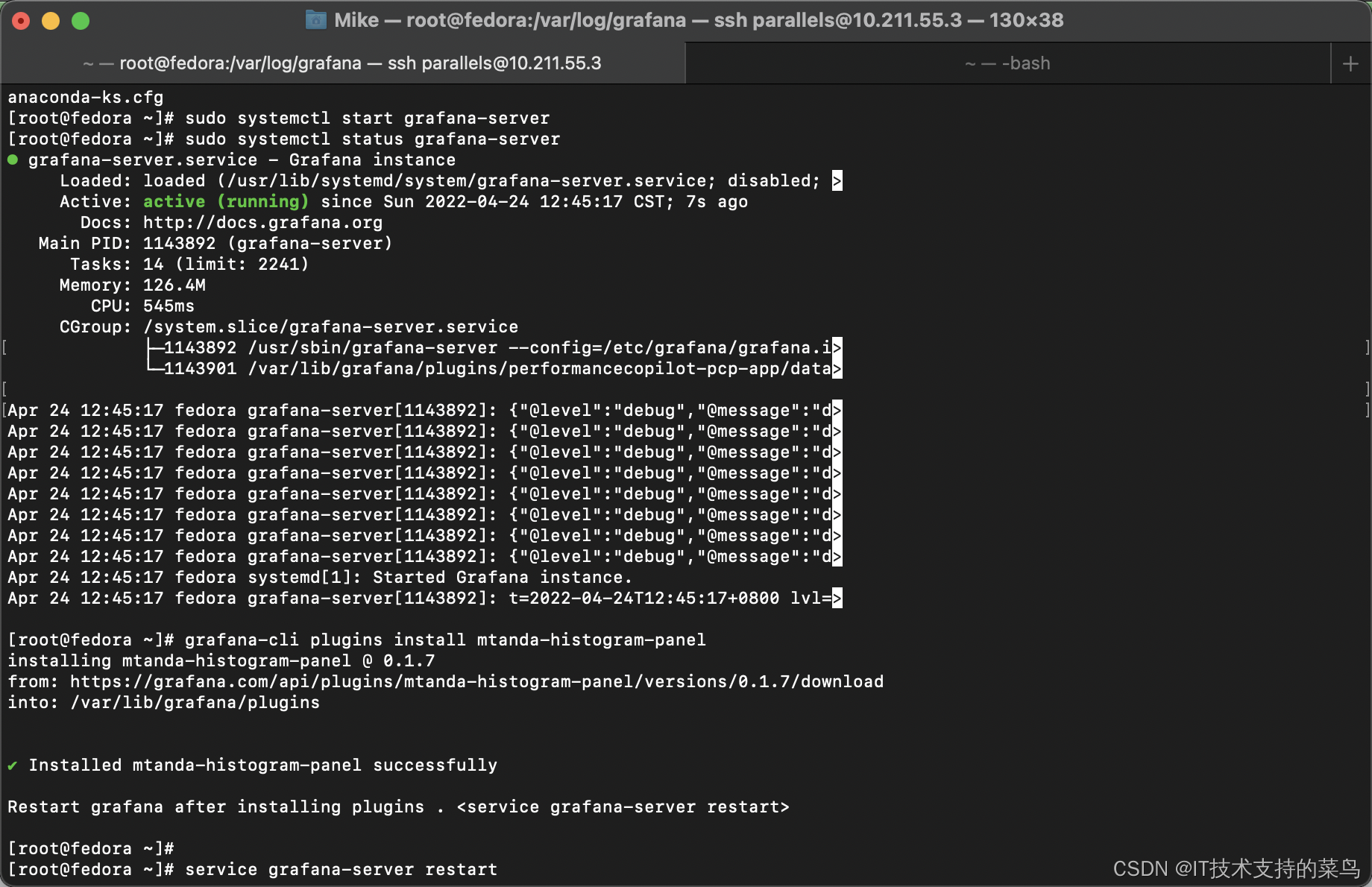
Task: Open a new terminal tab with plus button
Action: tap(1350, 63)
